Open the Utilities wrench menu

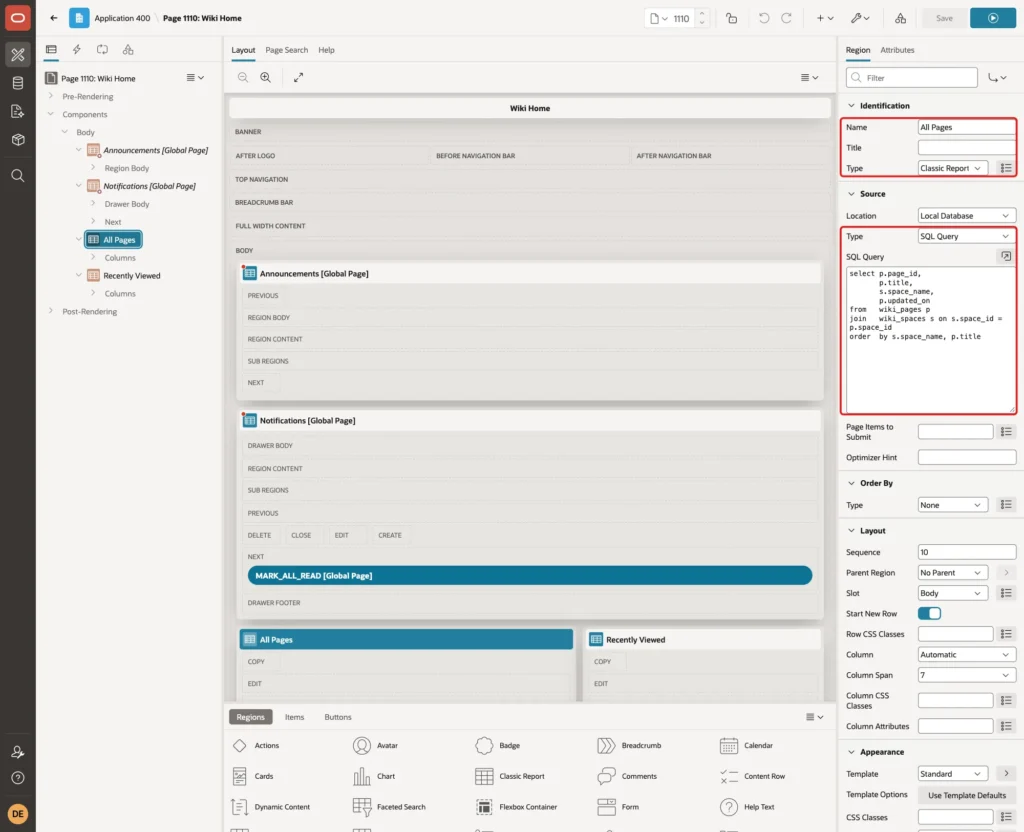(860, 18)
